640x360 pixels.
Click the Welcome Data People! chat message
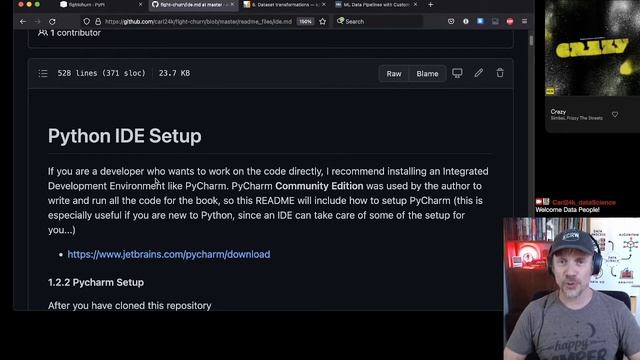[567, 210]
